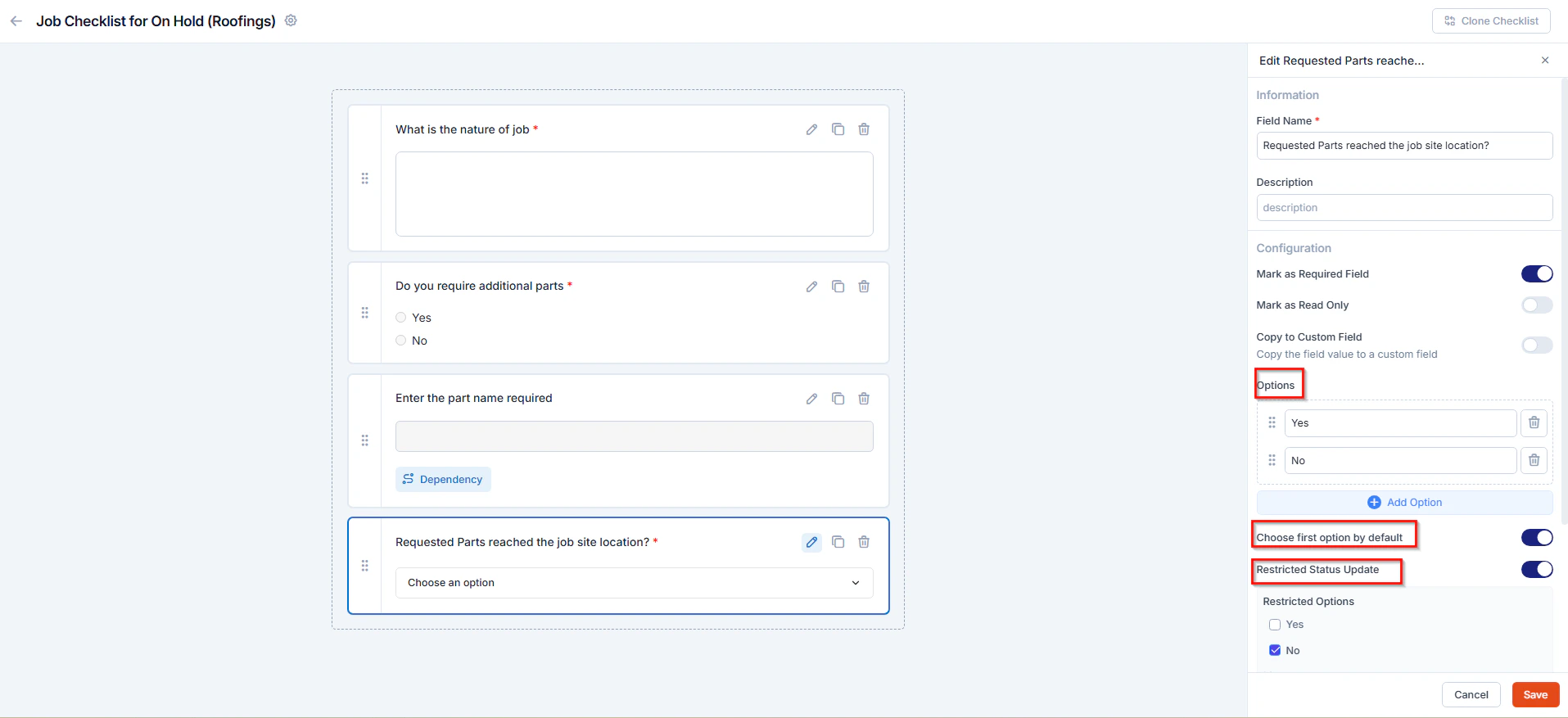Select the 'No' radio for additional parts
The width and height of the screenshot is (1568, 718).
(401, 341)
